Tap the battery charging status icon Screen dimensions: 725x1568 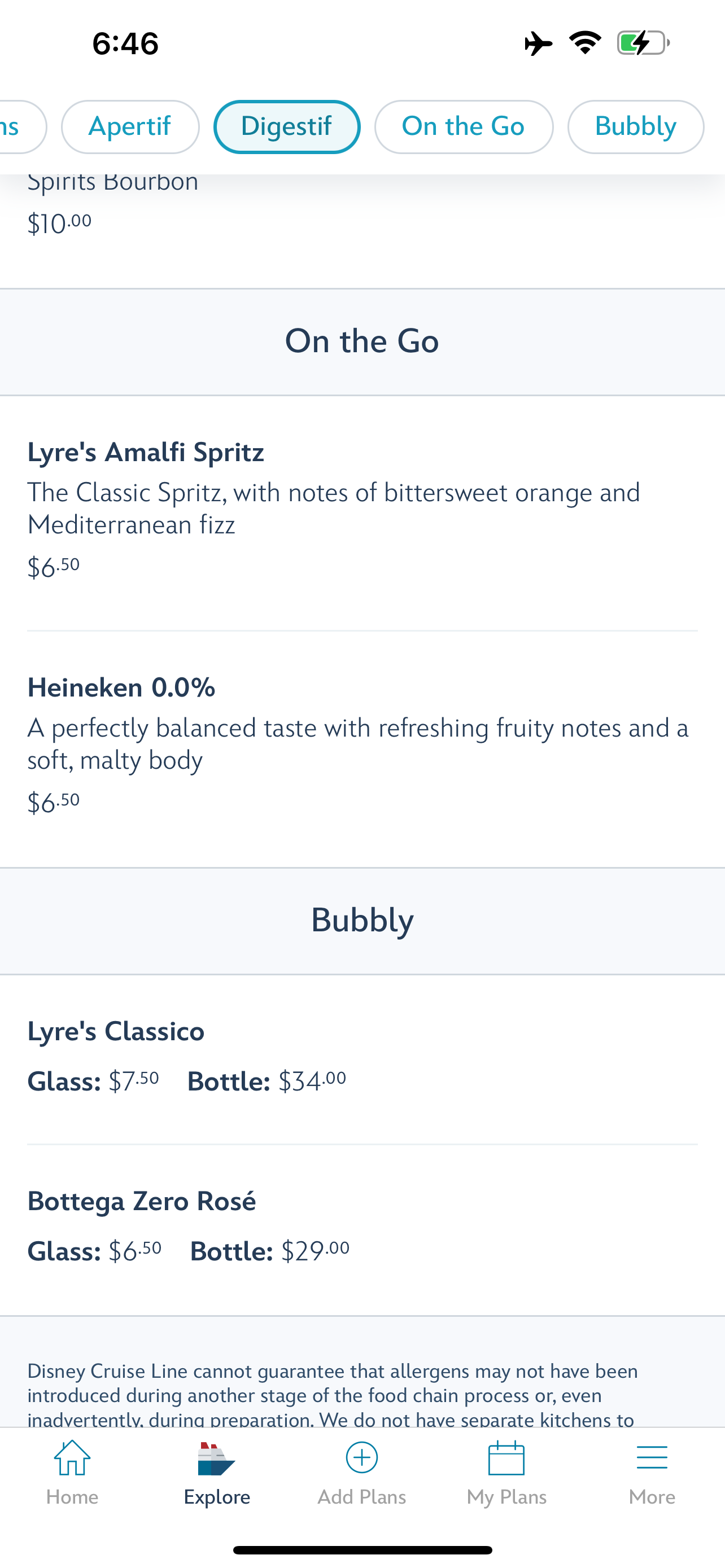(643, 43)
